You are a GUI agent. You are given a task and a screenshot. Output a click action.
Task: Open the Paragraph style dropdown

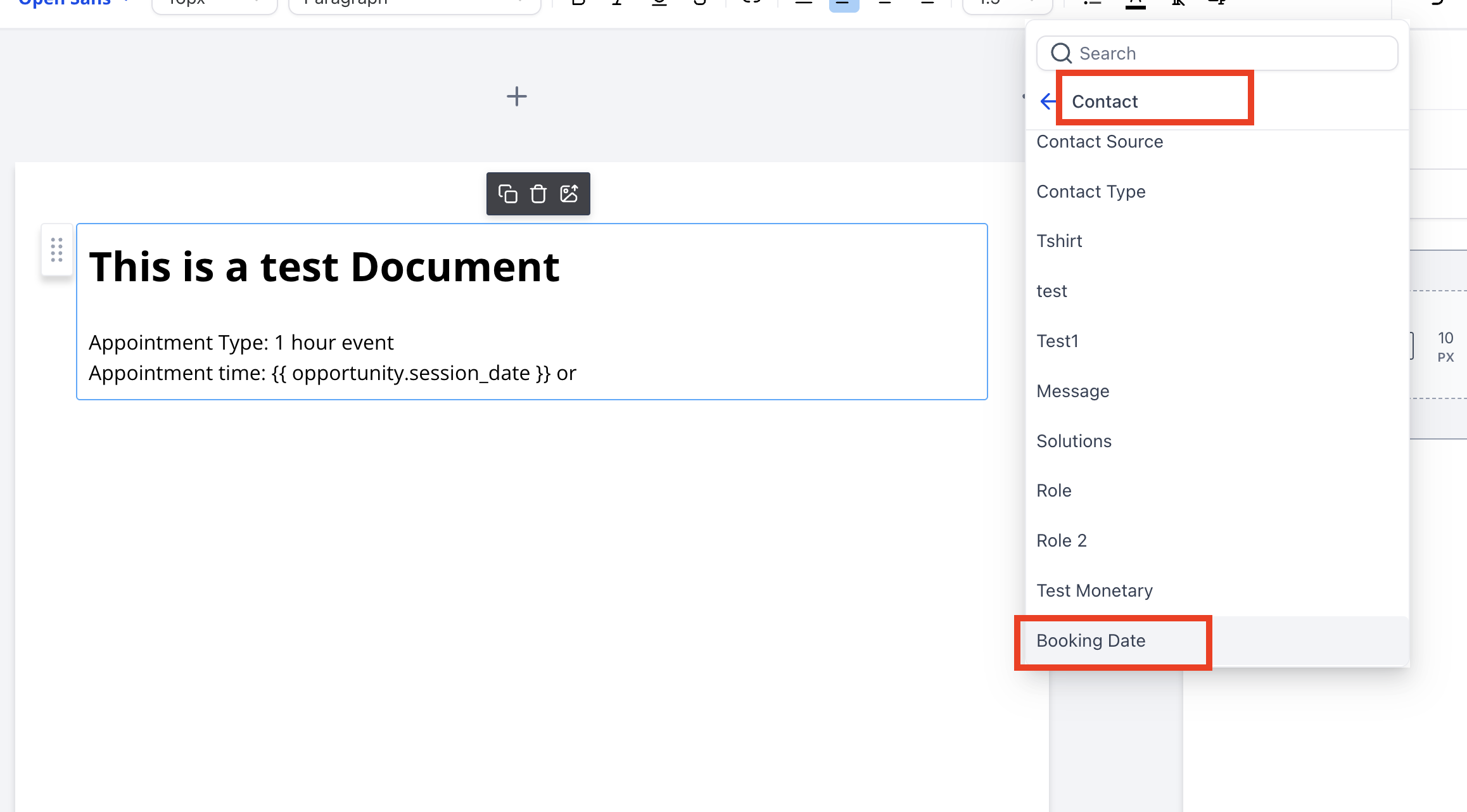point(414,4)
